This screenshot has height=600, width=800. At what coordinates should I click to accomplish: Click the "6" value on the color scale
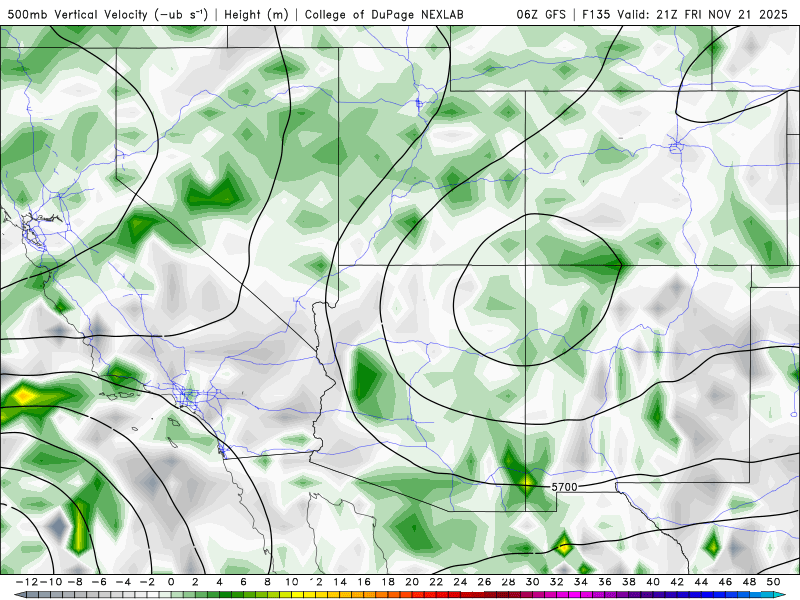click(243, 582)
